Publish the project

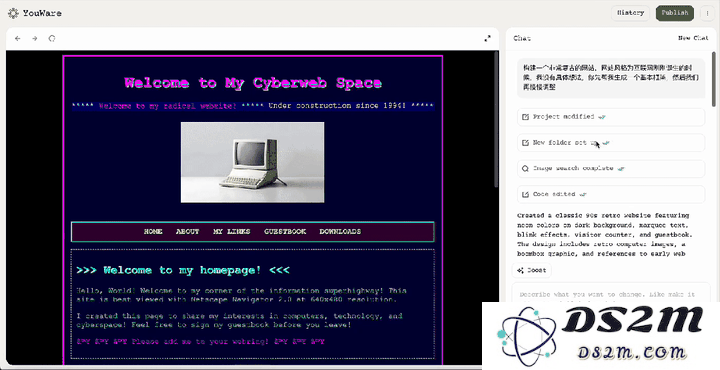[675, 13]
